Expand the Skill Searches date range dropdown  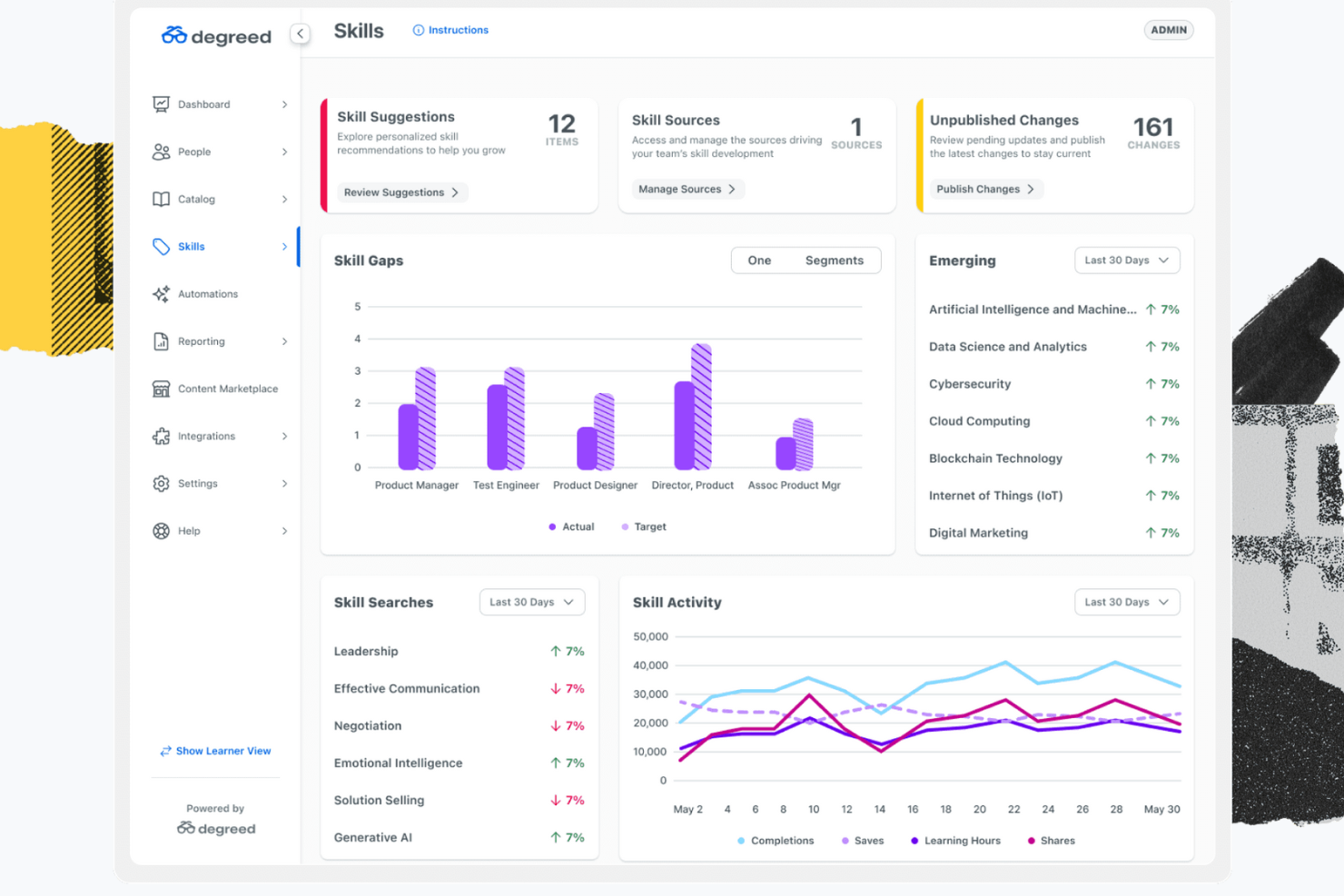click(531, 602)
